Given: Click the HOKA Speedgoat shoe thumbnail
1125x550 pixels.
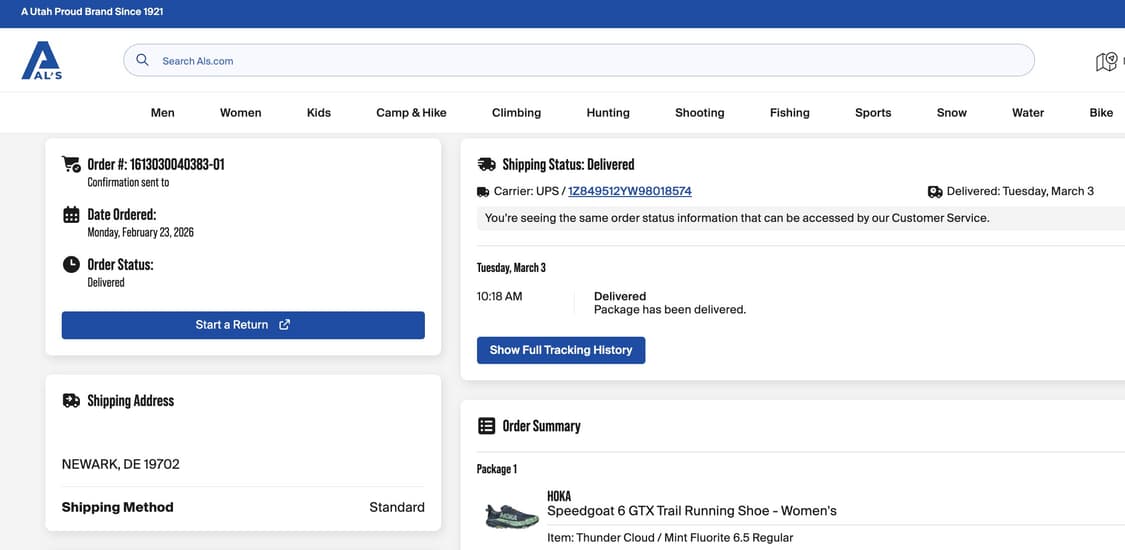Looking at the screenshot, I should pyautogui.click(x=511, y=516).
